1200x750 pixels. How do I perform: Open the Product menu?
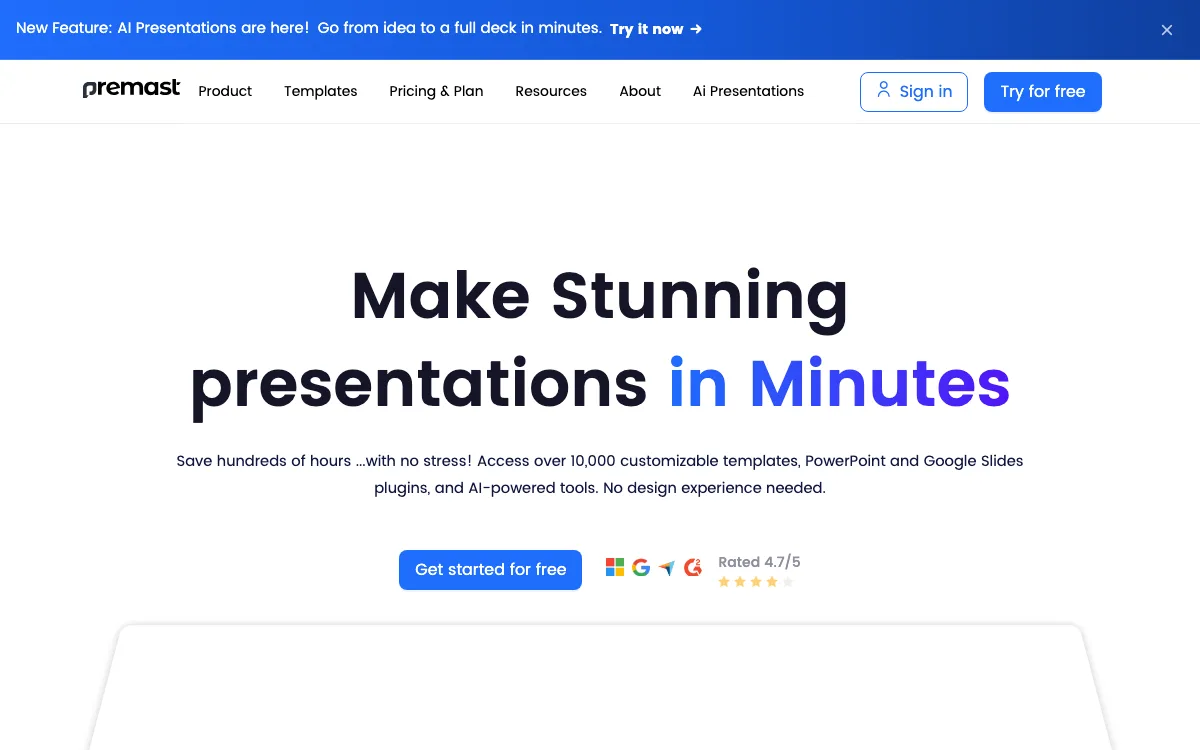[x=225, y=91]
